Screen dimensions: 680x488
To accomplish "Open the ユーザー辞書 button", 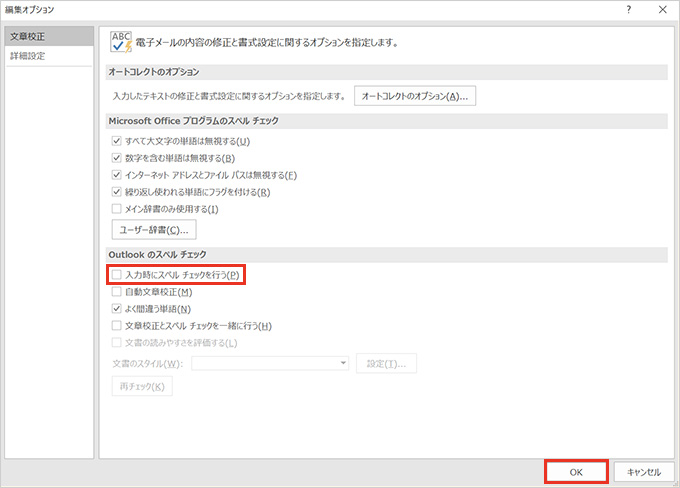I will (x=153, y=231).
